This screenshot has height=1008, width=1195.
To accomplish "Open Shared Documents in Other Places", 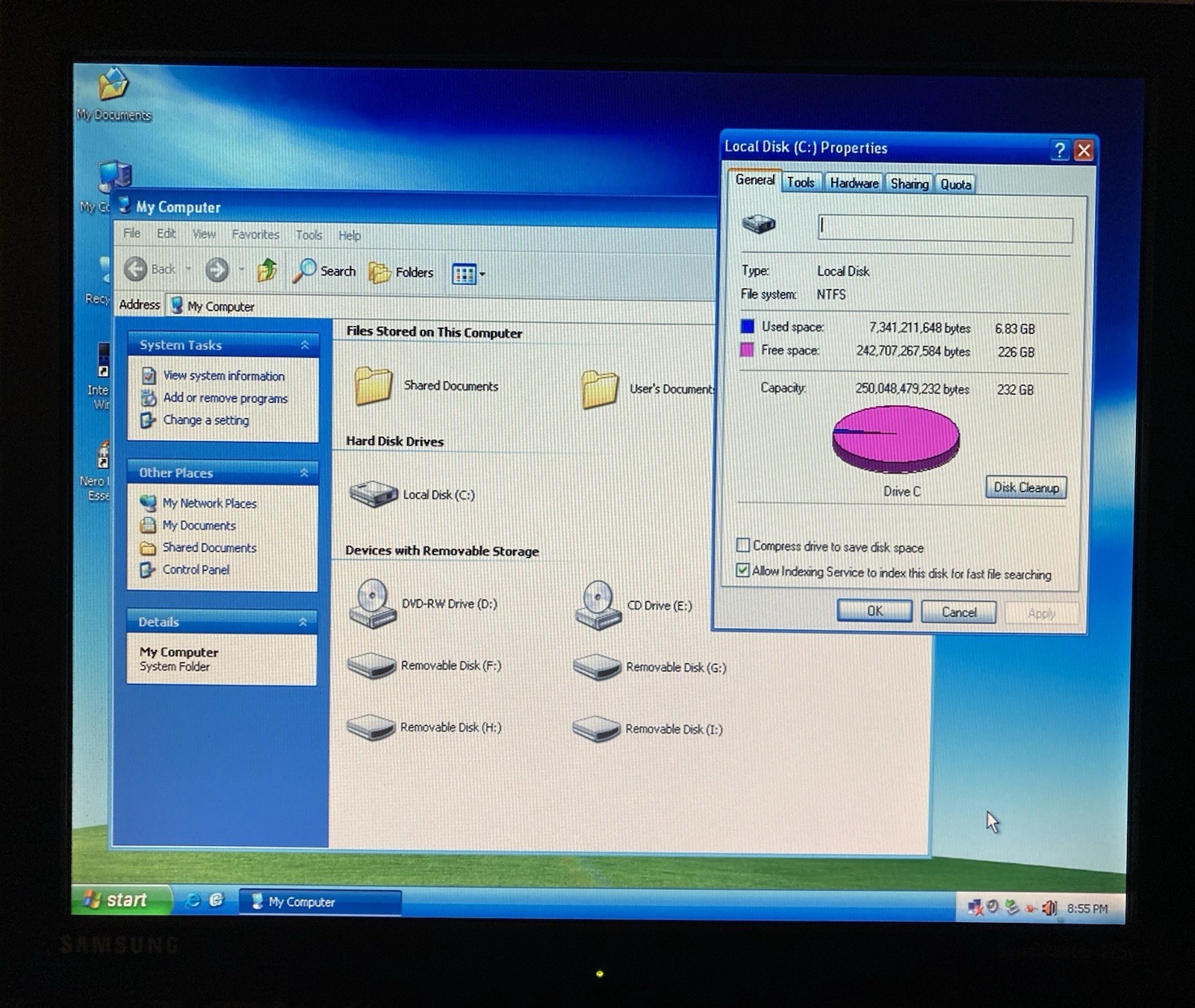I will coord(209,547).
